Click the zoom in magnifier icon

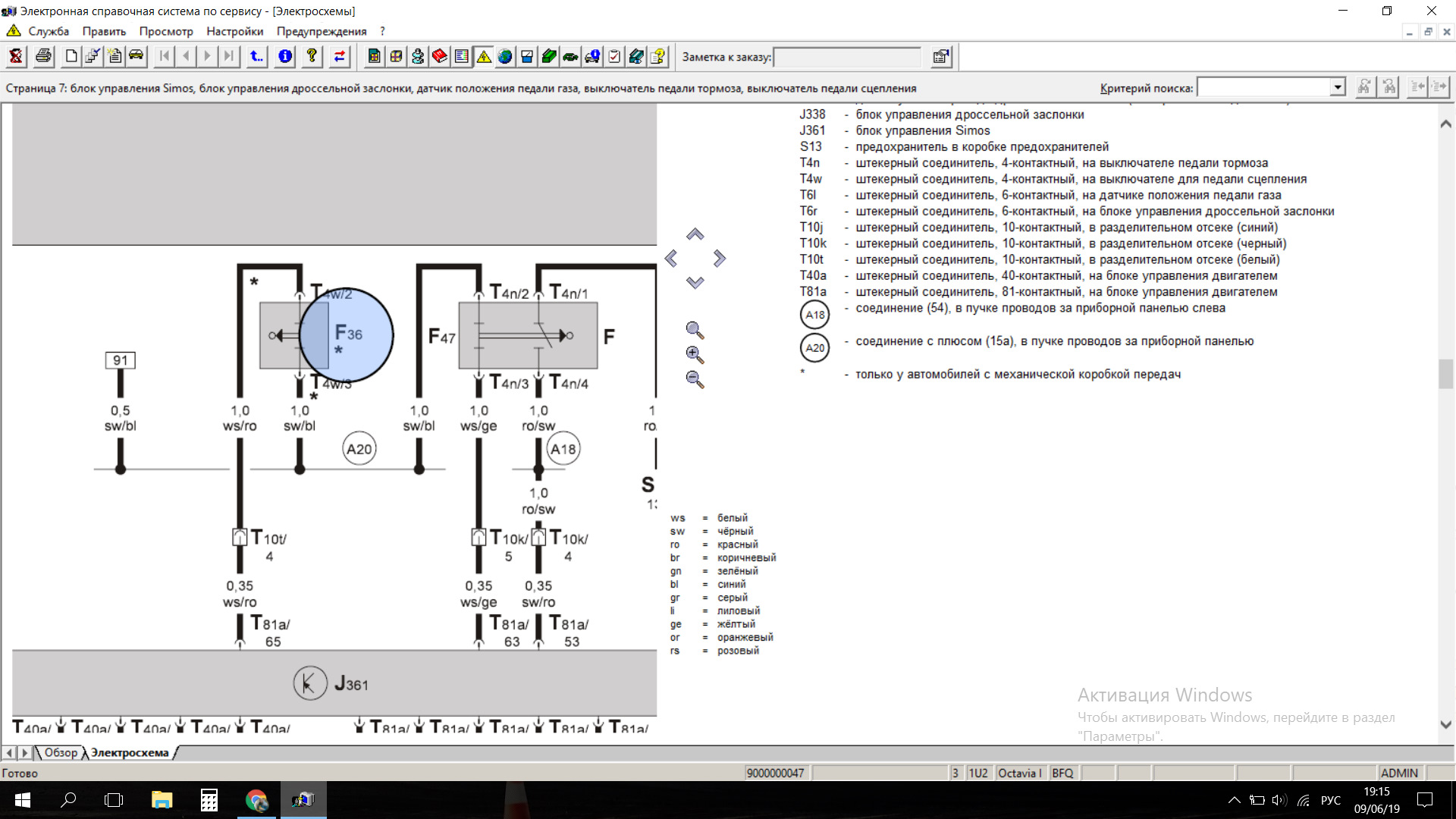[x=695, y=354]
